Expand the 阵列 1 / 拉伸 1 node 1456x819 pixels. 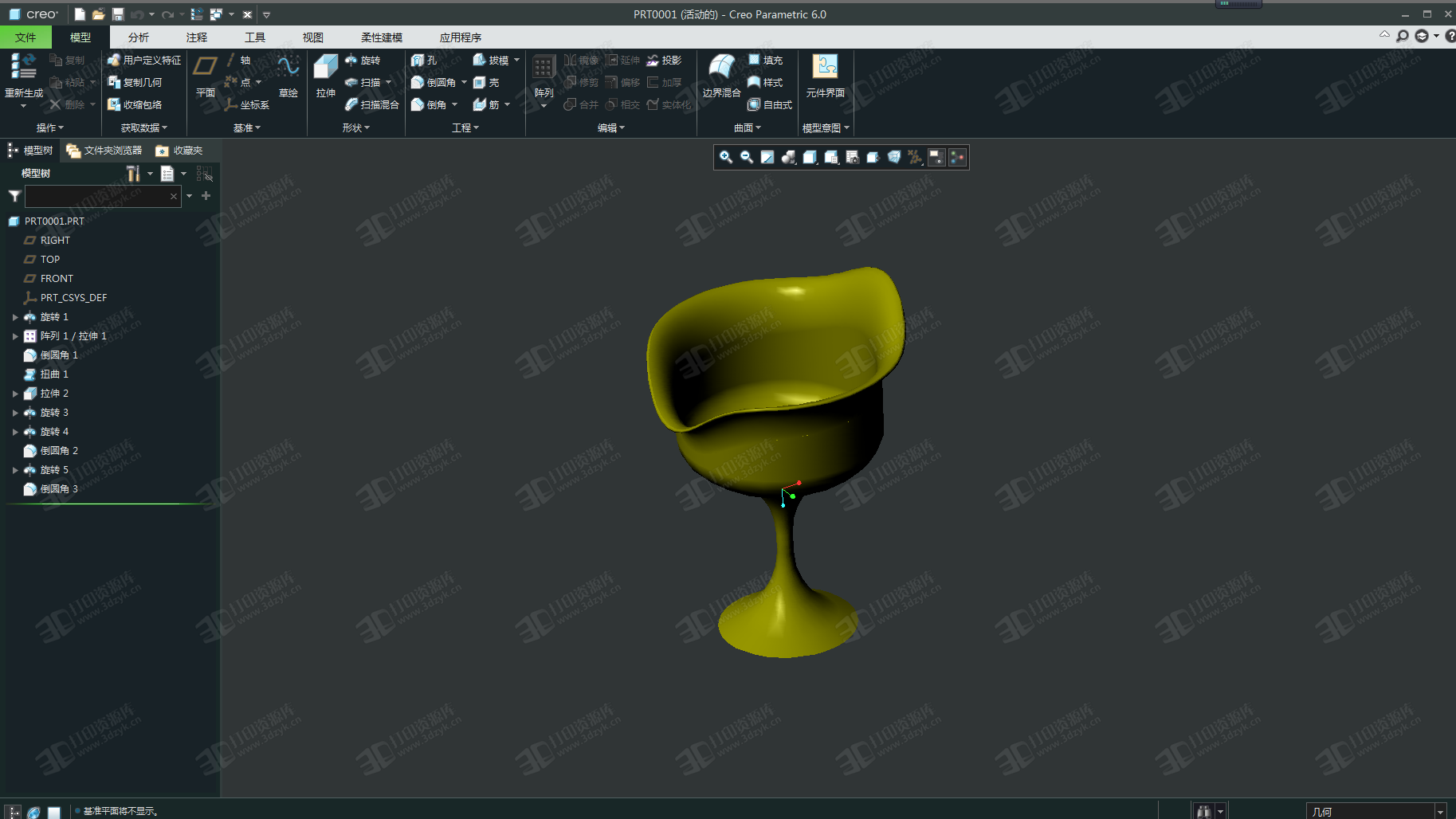click(14, 336)
